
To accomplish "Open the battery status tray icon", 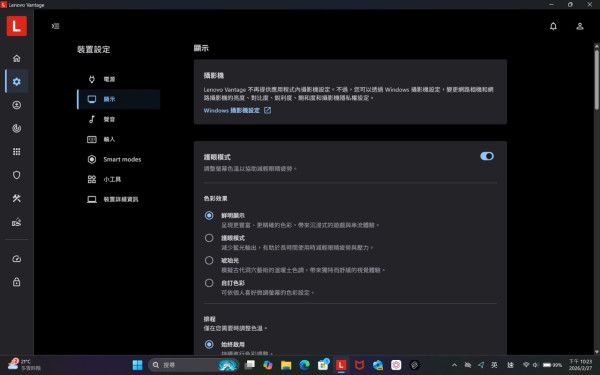I will click(x=552, y=365).
